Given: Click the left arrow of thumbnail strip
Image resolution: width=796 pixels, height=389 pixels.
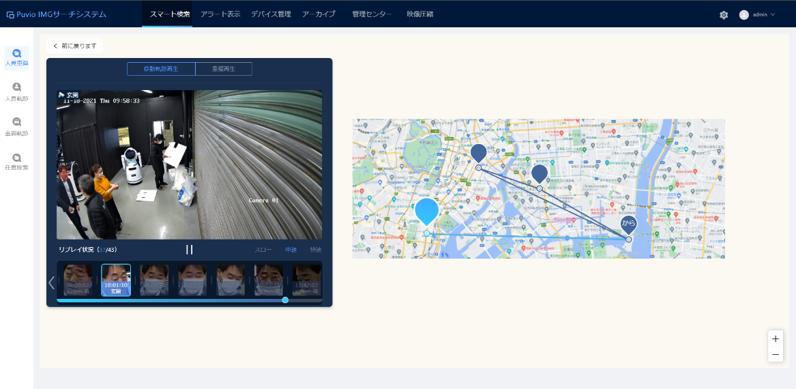Looking at the screenshot, I should click(51, 282).
